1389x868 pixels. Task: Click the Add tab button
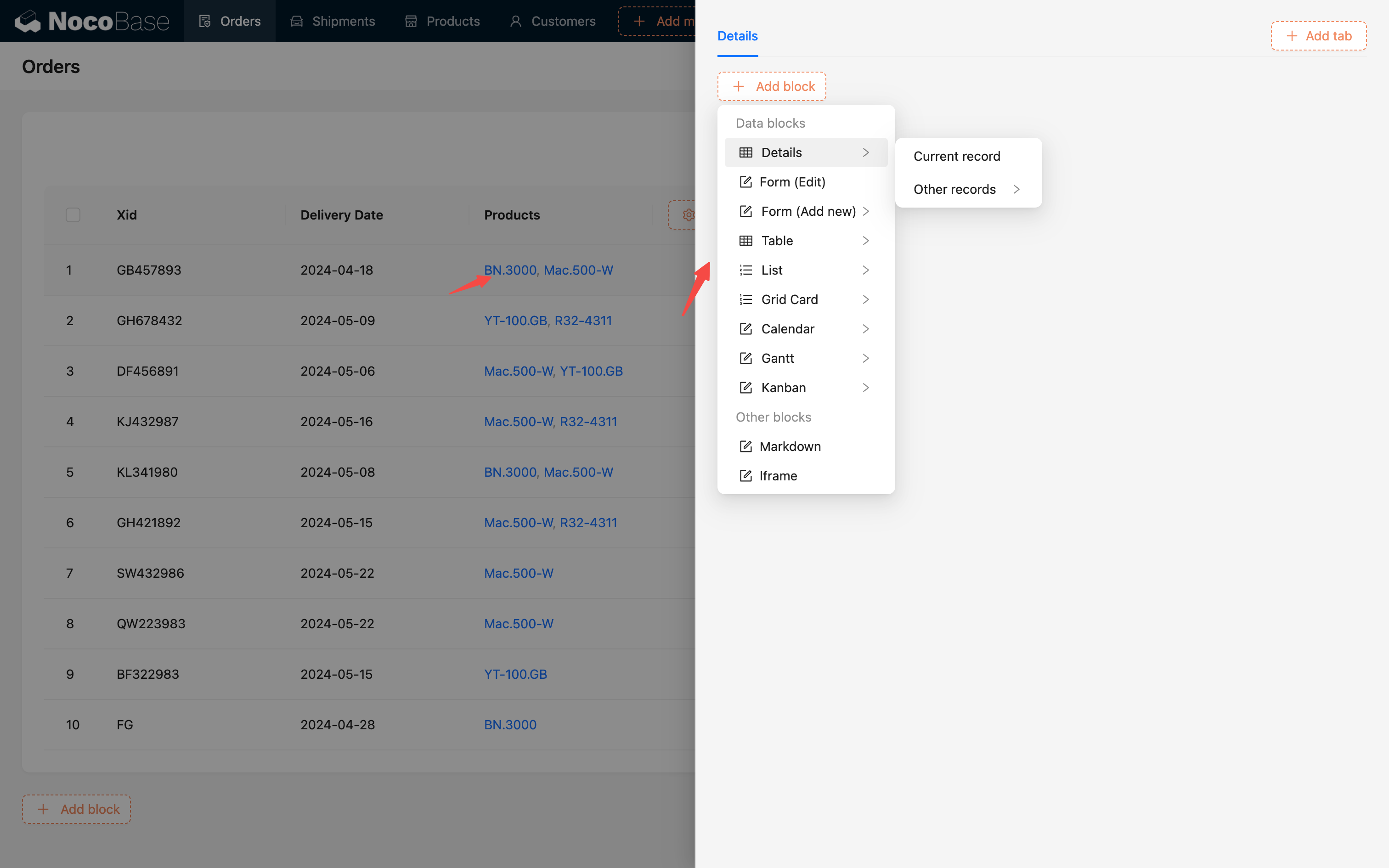click(x=1318, y=36)
